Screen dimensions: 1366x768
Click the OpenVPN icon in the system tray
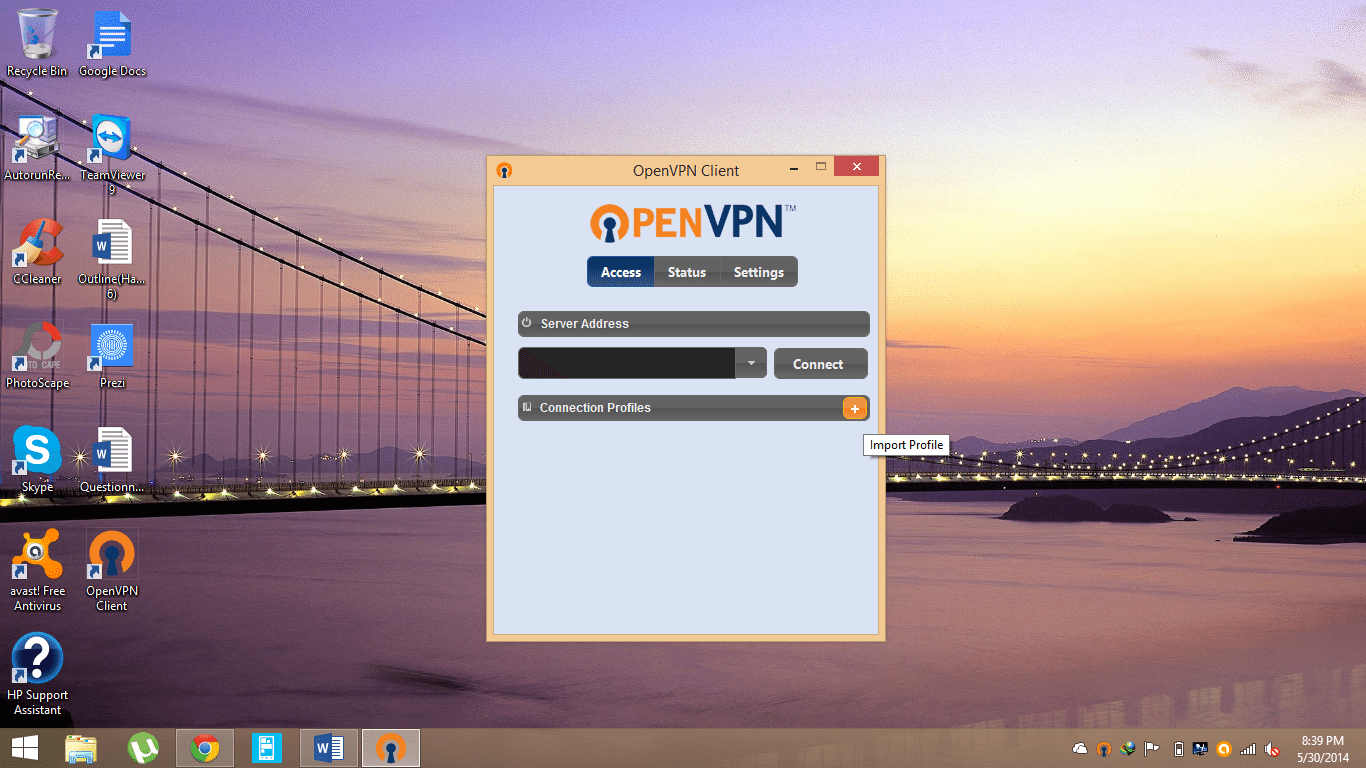tap(1104, 748)
